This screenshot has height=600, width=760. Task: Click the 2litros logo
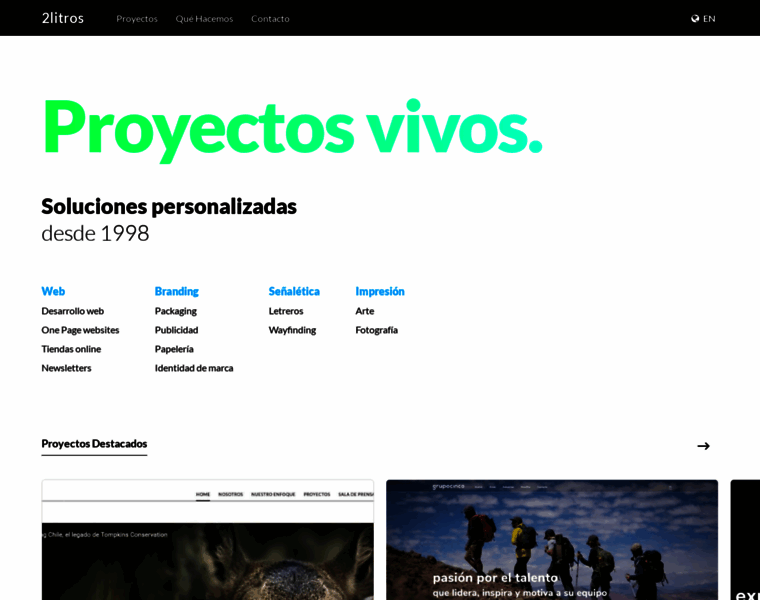63,18
